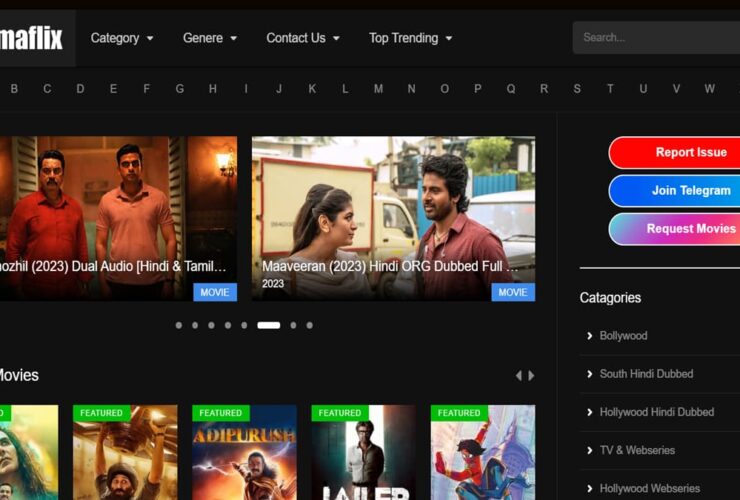Select the last carousel pagination dot
Viewport: 740px width, 500px height.
pos(310,325)
